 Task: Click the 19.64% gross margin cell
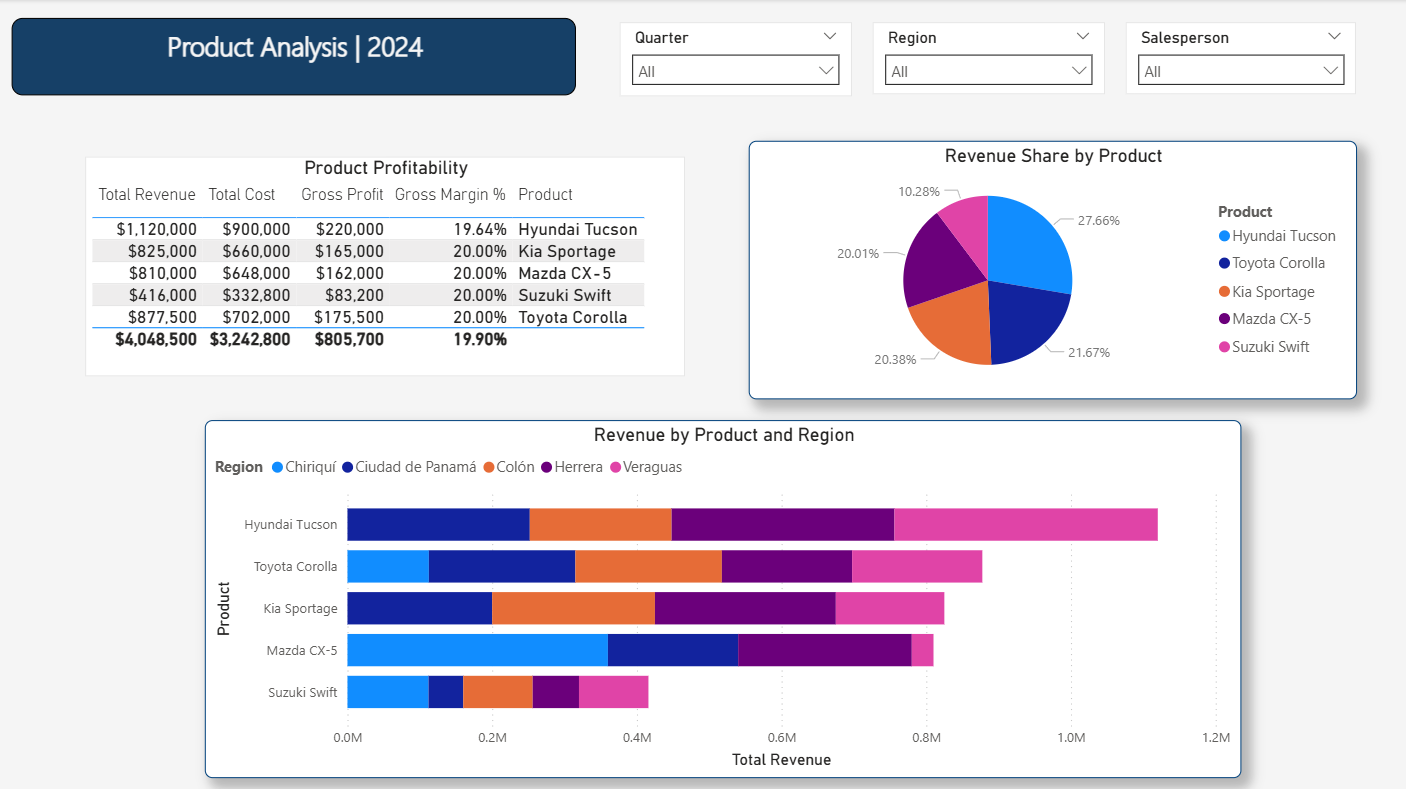(480, 229)
